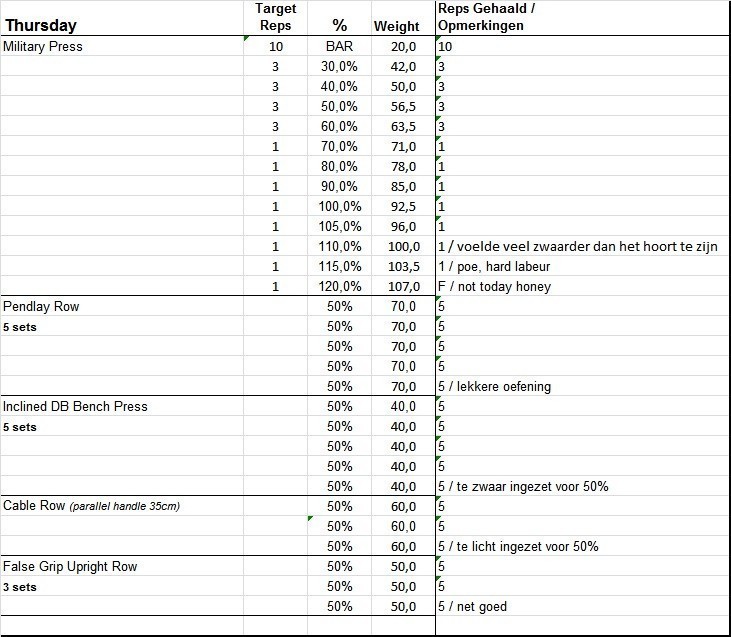Image resolution: width=731 pixels, height=637 pixels.
Task: Click the 'te licht ingezet voor 50%' note
Action: 518,546
